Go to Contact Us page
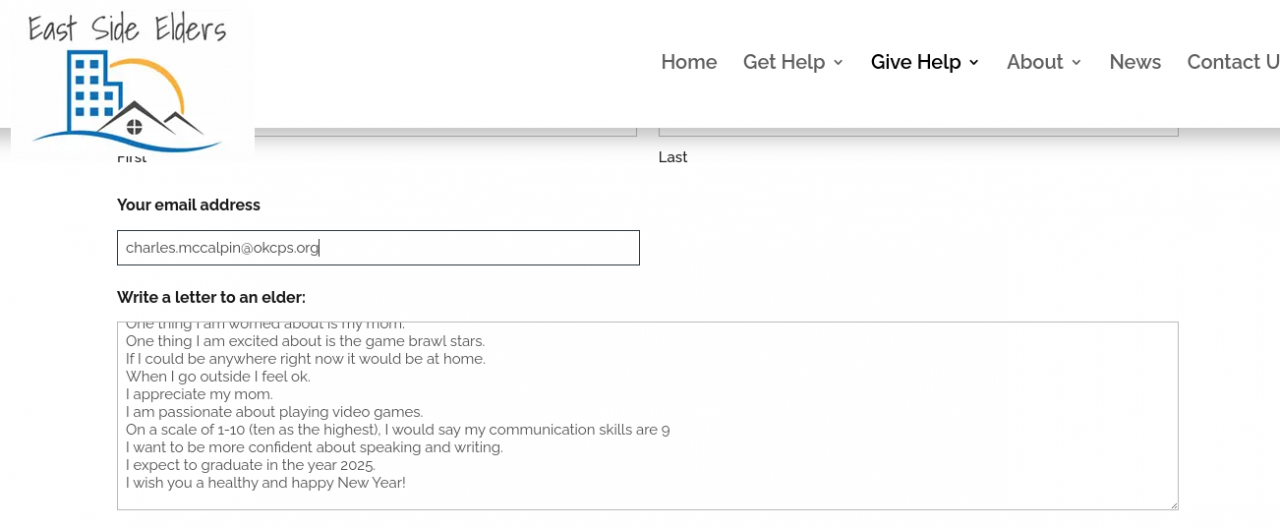Image resolution: width=1280 pixels, height=528 pixels. 1233,62
